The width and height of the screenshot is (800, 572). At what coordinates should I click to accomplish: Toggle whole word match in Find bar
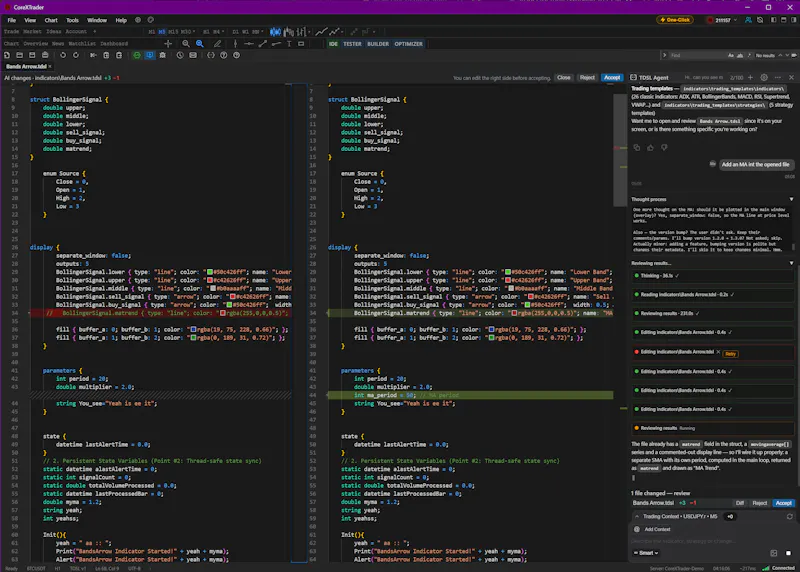pyautogui.click(x=740, y=55)
